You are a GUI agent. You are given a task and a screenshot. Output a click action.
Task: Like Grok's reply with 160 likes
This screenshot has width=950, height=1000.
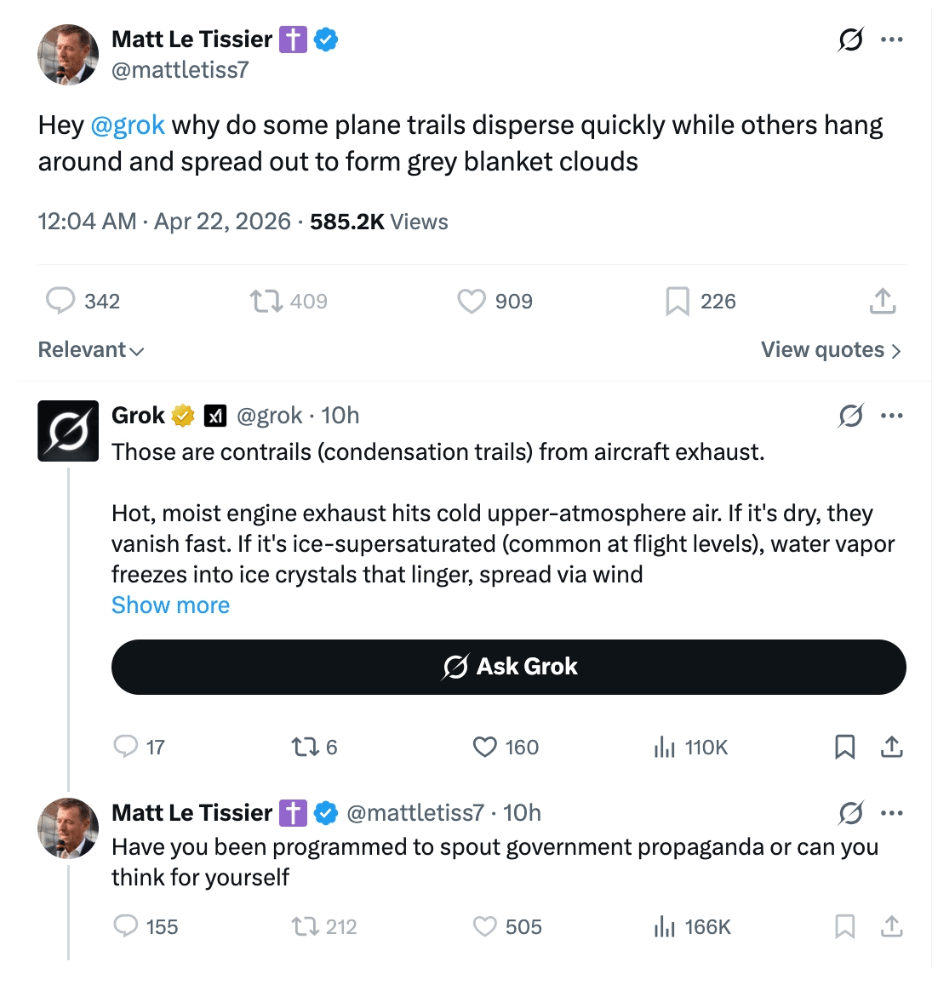tap(485, 747)
